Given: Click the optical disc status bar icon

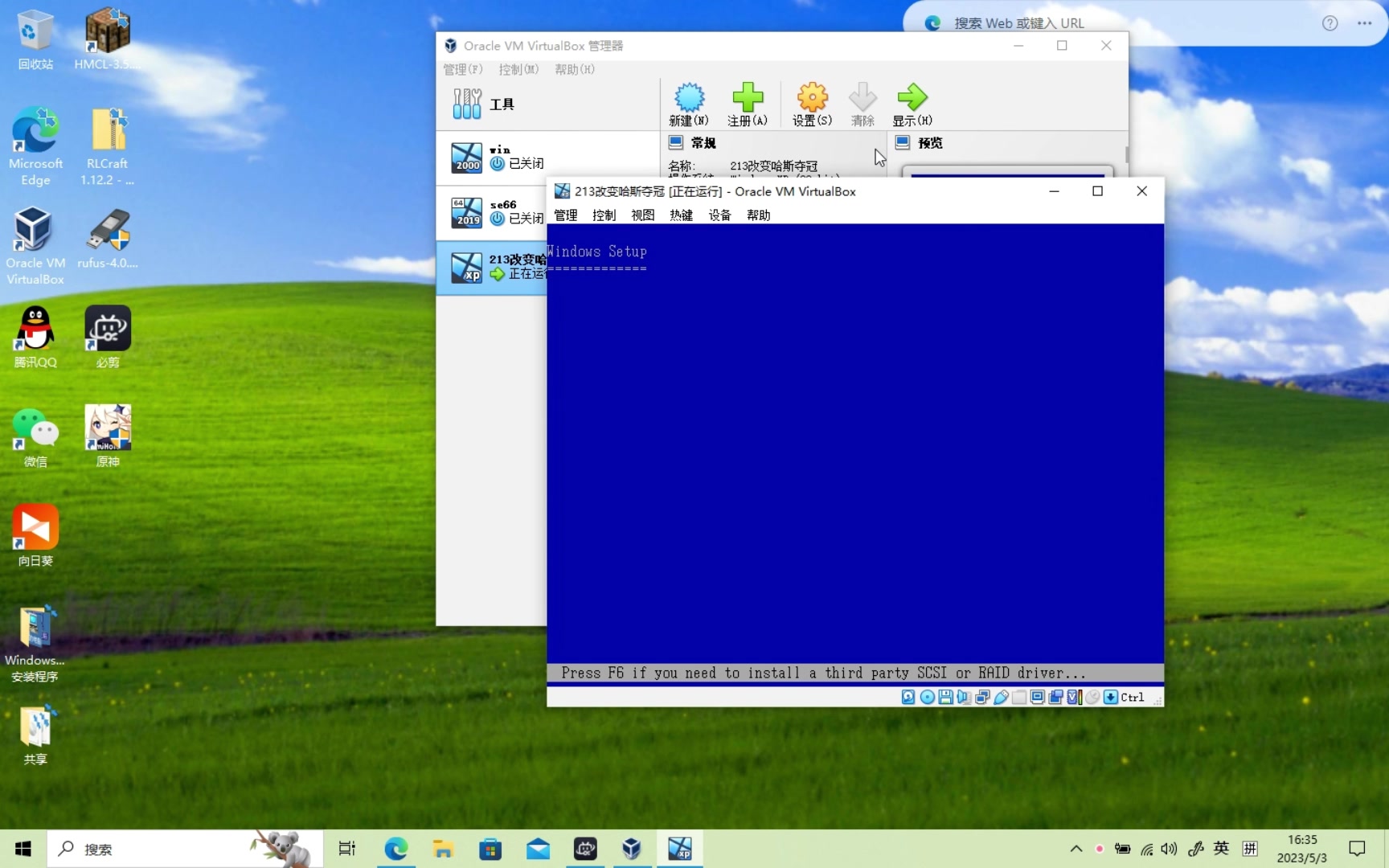Looking at the screenshot, I should 927,697.
